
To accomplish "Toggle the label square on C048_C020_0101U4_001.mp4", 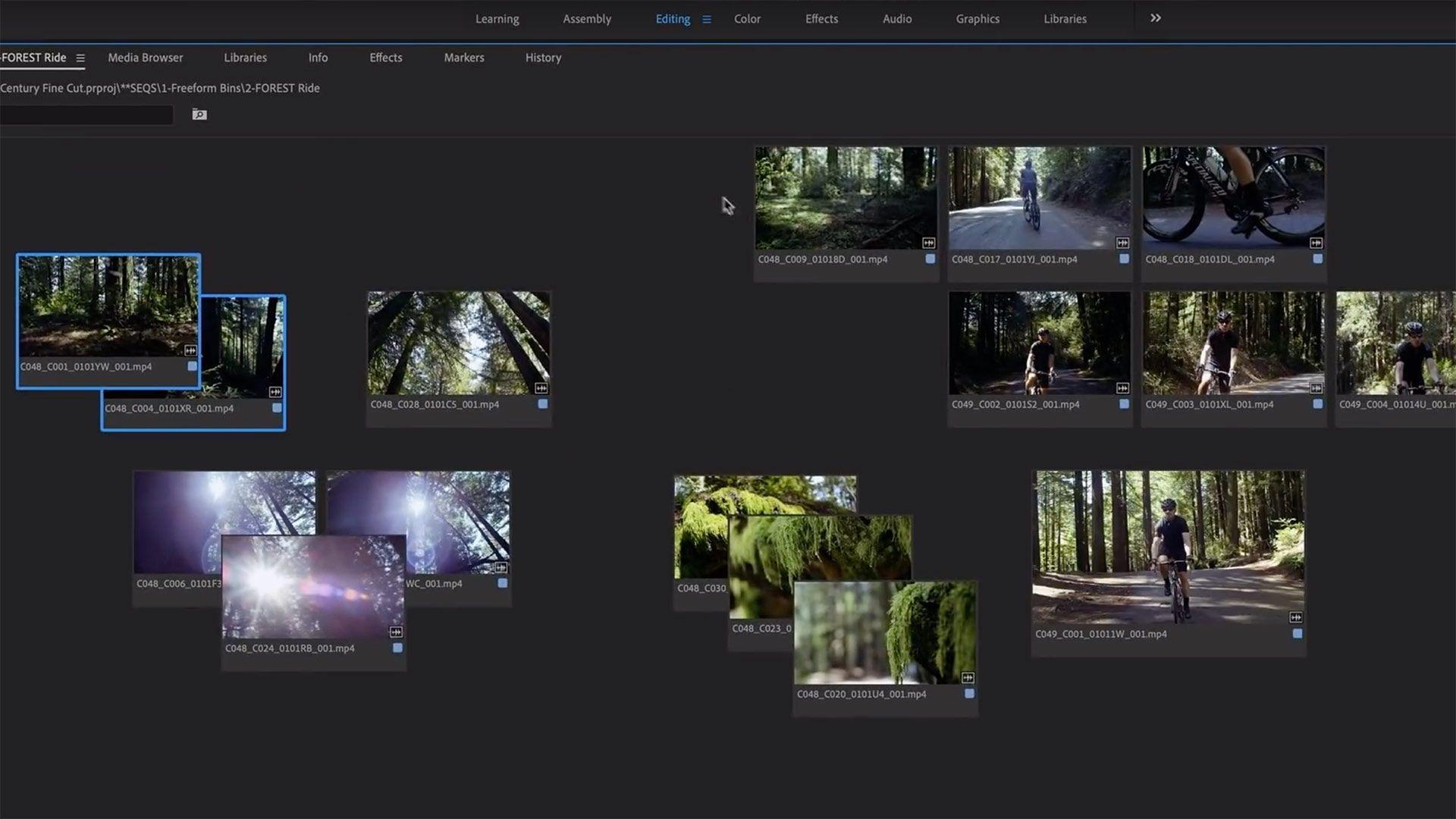I will (x=968, y=692).
